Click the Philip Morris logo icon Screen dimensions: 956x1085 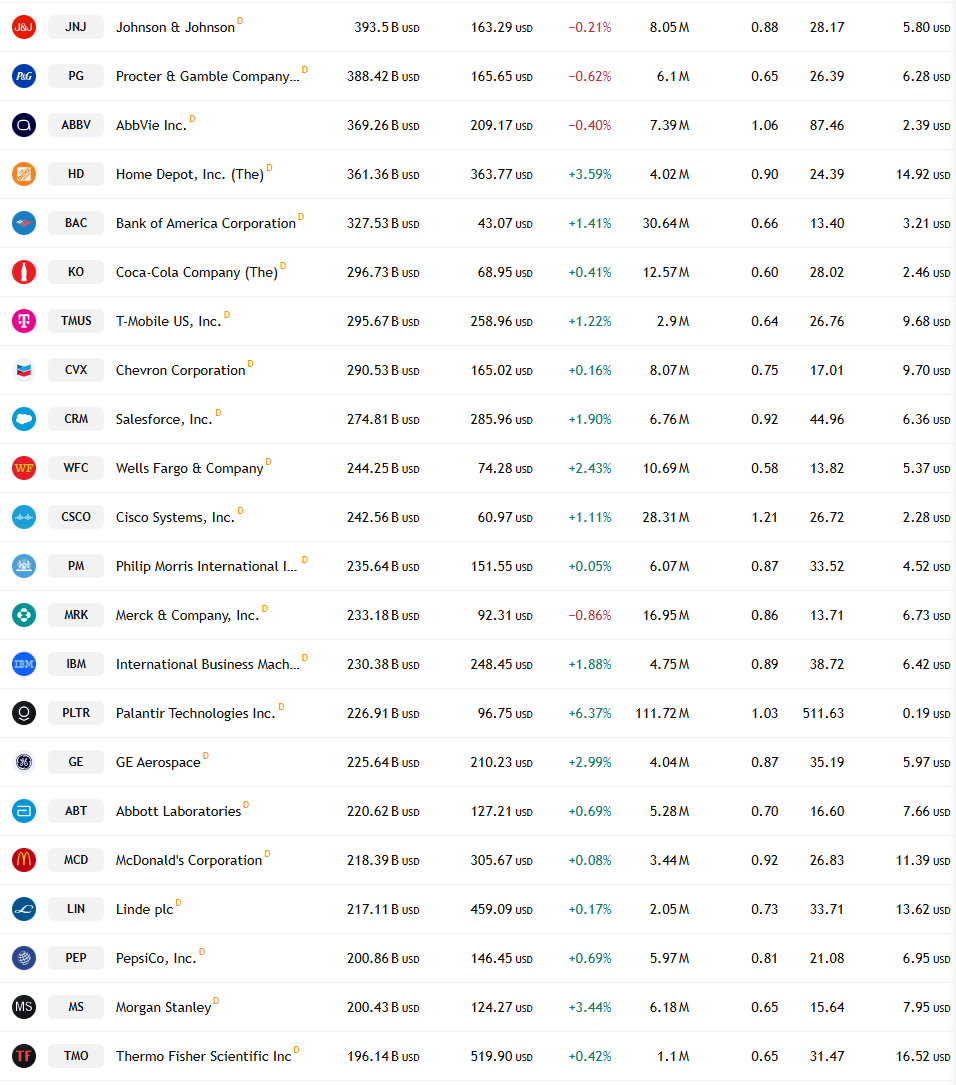(x=24, y=566)
